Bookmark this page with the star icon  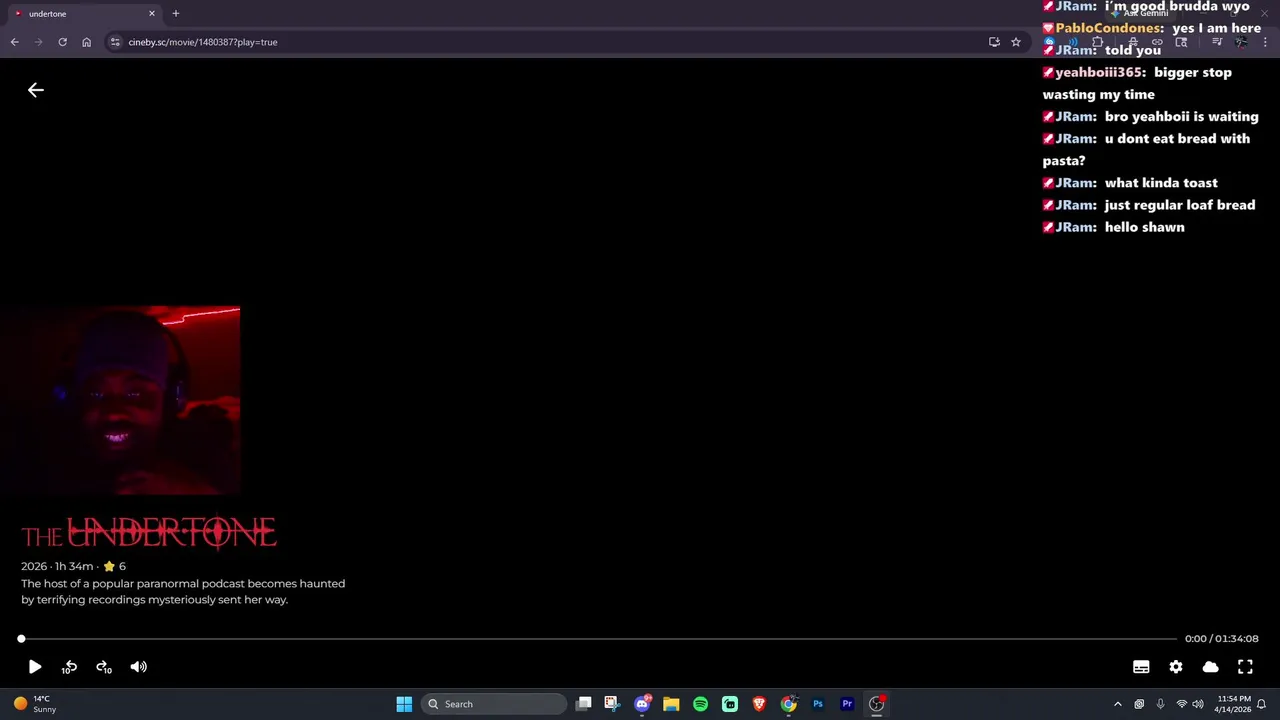[x=1016, y=42]
